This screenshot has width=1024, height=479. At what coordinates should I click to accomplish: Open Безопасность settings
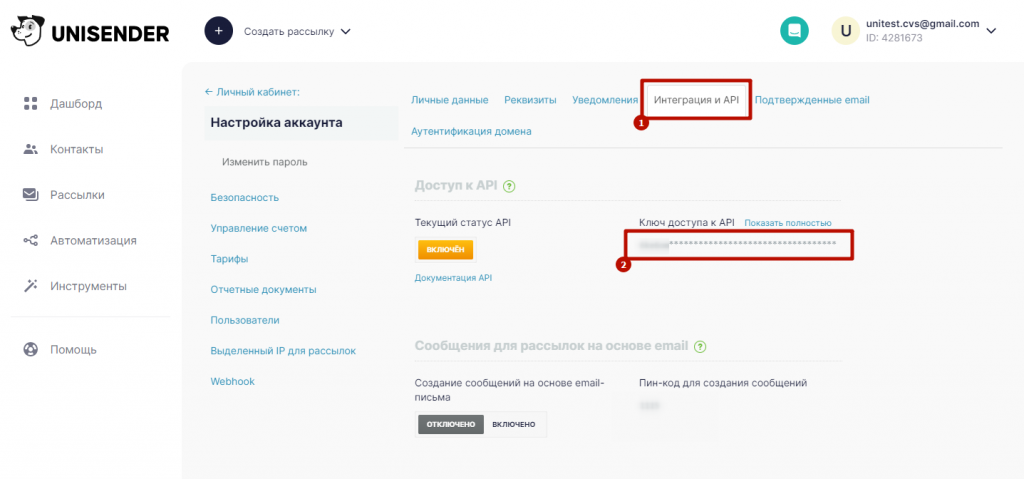[244, 197]
